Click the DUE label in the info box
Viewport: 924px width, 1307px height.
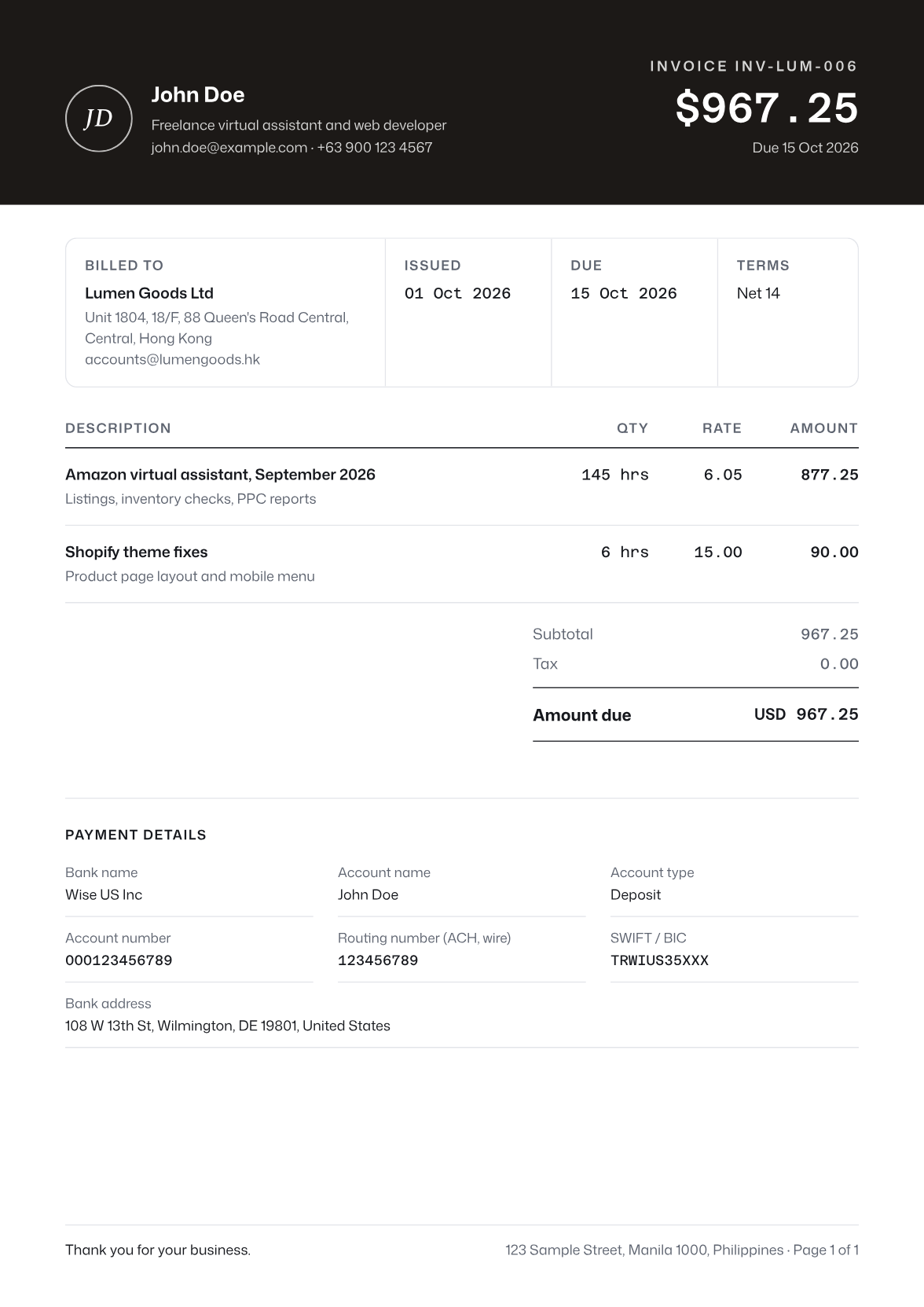tap(586, 266)
